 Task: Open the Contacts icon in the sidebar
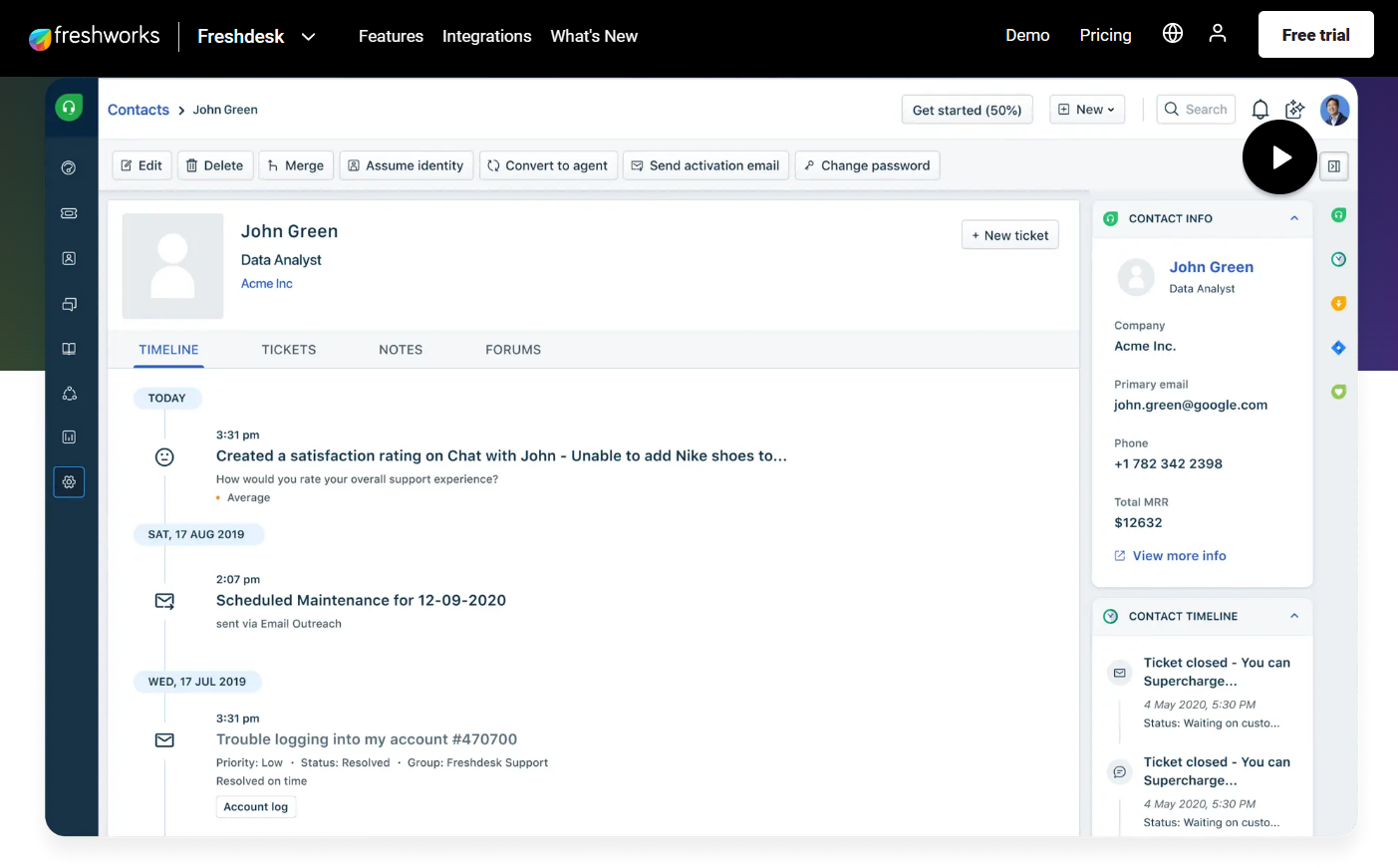[x=69, y=258]
